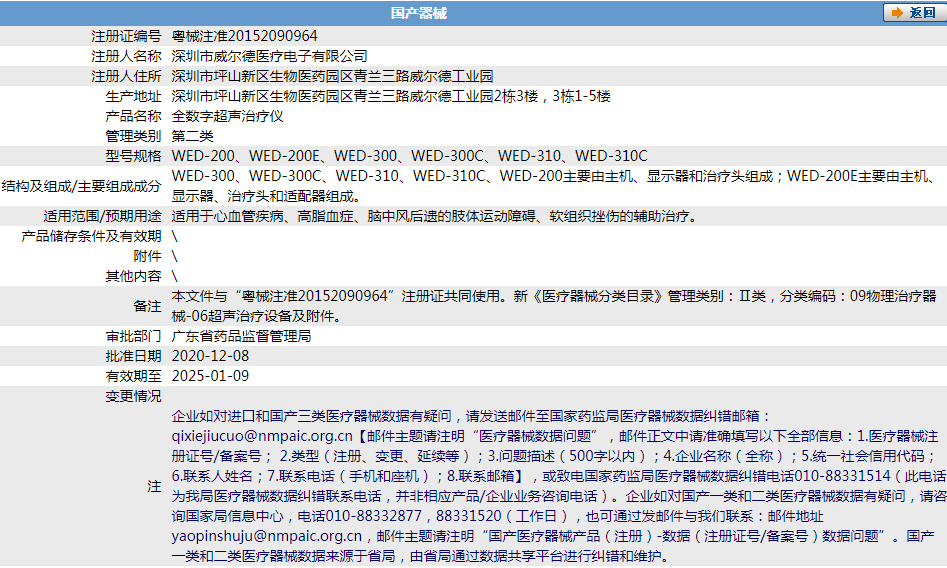This screenshot has width=947, height=568.
Task: Click the 其他内容 label
Action: click(133, 276)
